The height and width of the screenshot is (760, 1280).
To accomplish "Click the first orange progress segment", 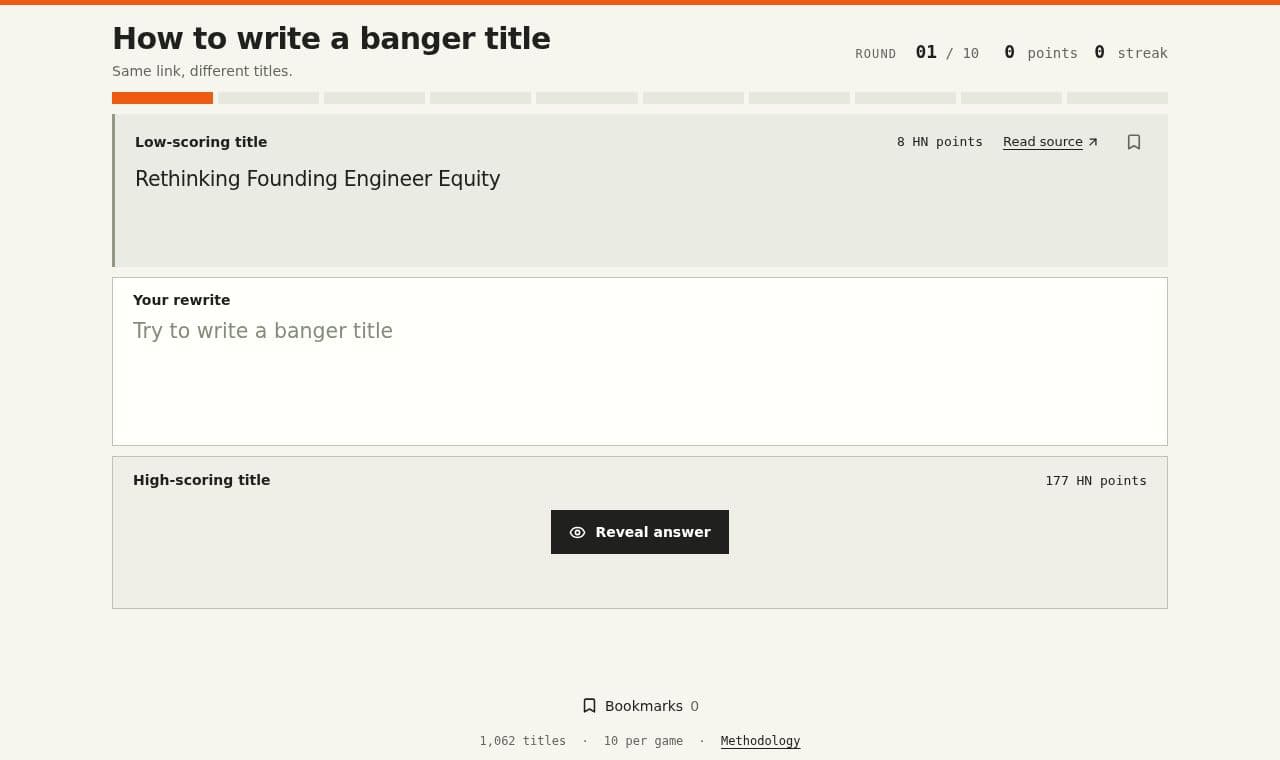I will pos(162,98).
